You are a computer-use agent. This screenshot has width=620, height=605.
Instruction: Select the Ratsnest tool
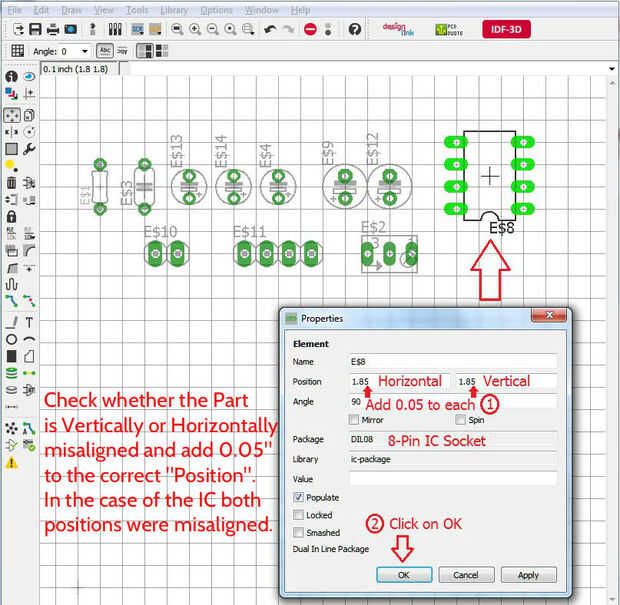coord(11,428)
